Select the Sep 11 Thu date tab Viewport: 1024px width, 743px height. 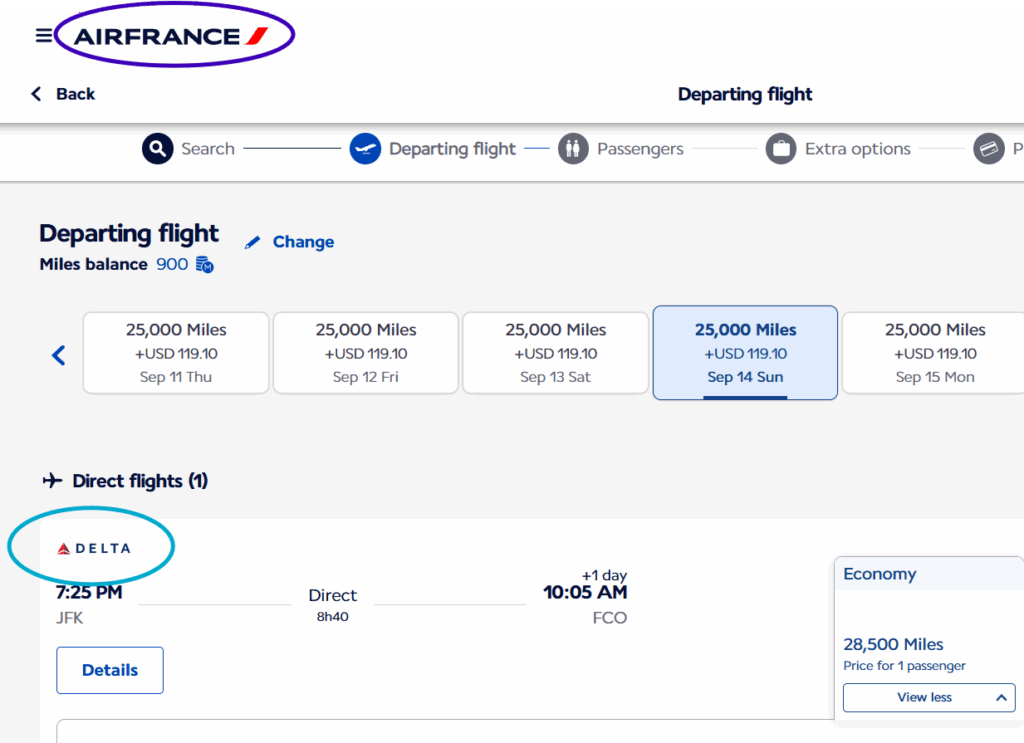coord(176,353)
